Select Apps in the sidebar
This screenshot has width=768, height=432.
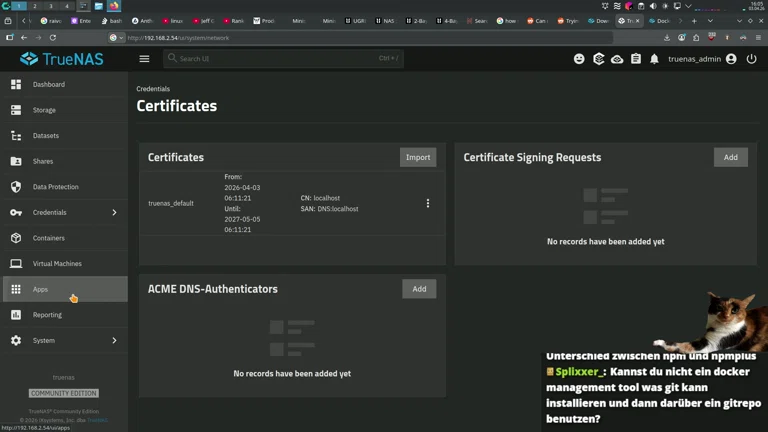pyautogui.click(x=40, y=290)
